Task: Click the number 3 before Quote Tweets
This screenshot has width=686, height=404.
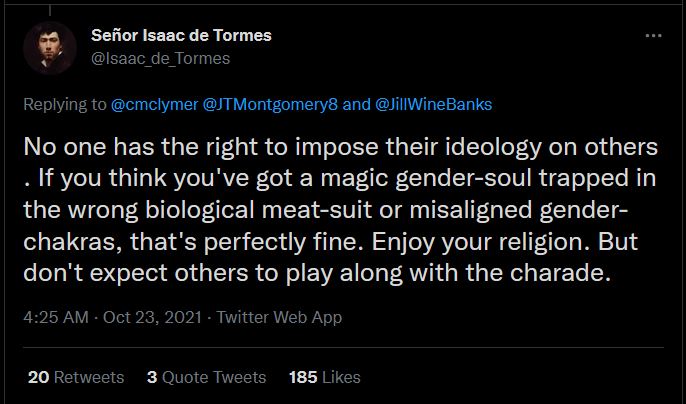Action: click(x=152, y=377)
